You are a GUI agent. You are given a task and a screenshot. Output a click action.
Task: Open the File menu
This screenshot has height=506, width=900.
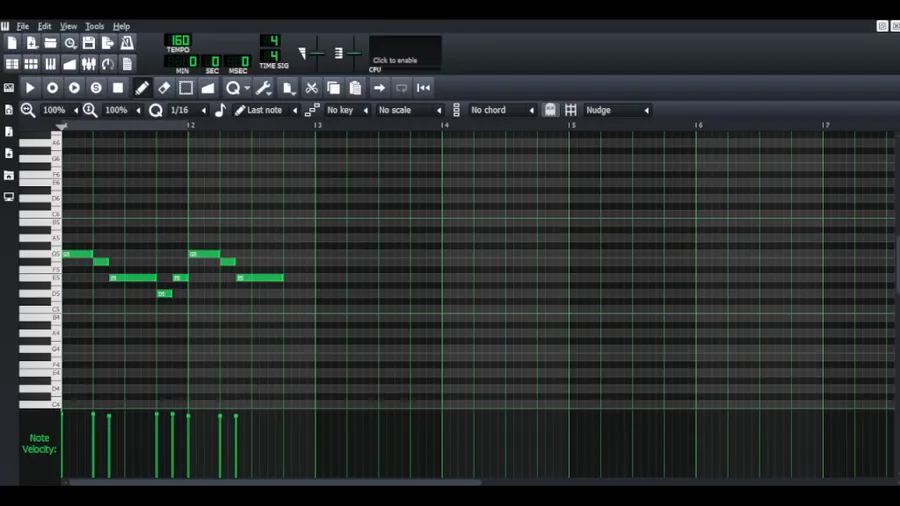[22, 26]
